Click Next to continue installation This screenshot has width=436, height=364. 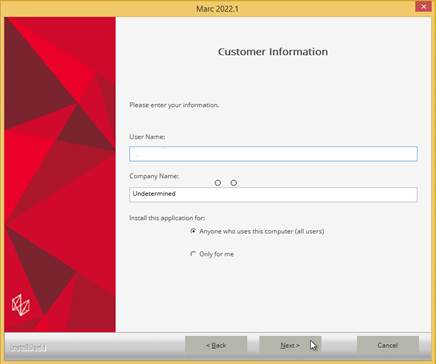tap(290, 345)
